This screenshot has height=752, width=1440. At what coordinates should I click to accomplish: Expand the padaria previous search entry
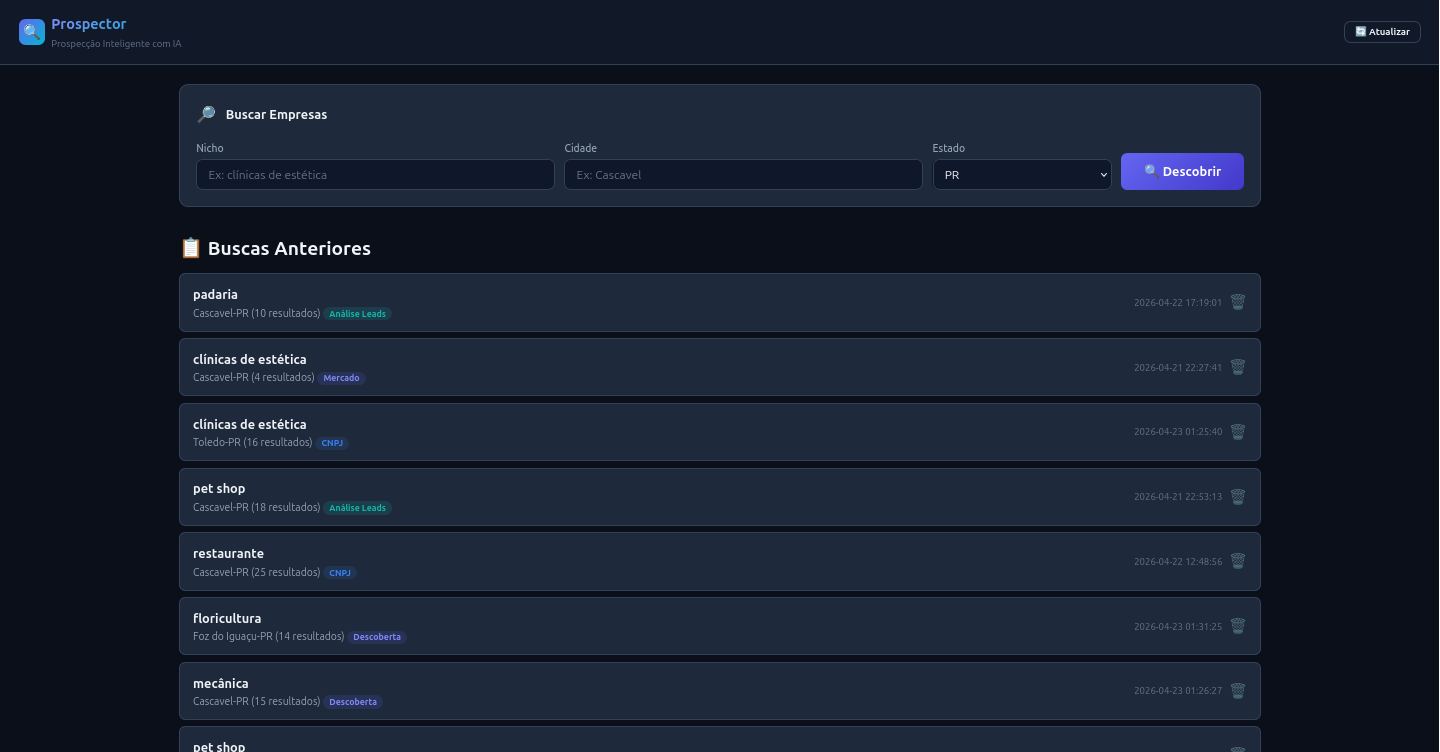600,302
